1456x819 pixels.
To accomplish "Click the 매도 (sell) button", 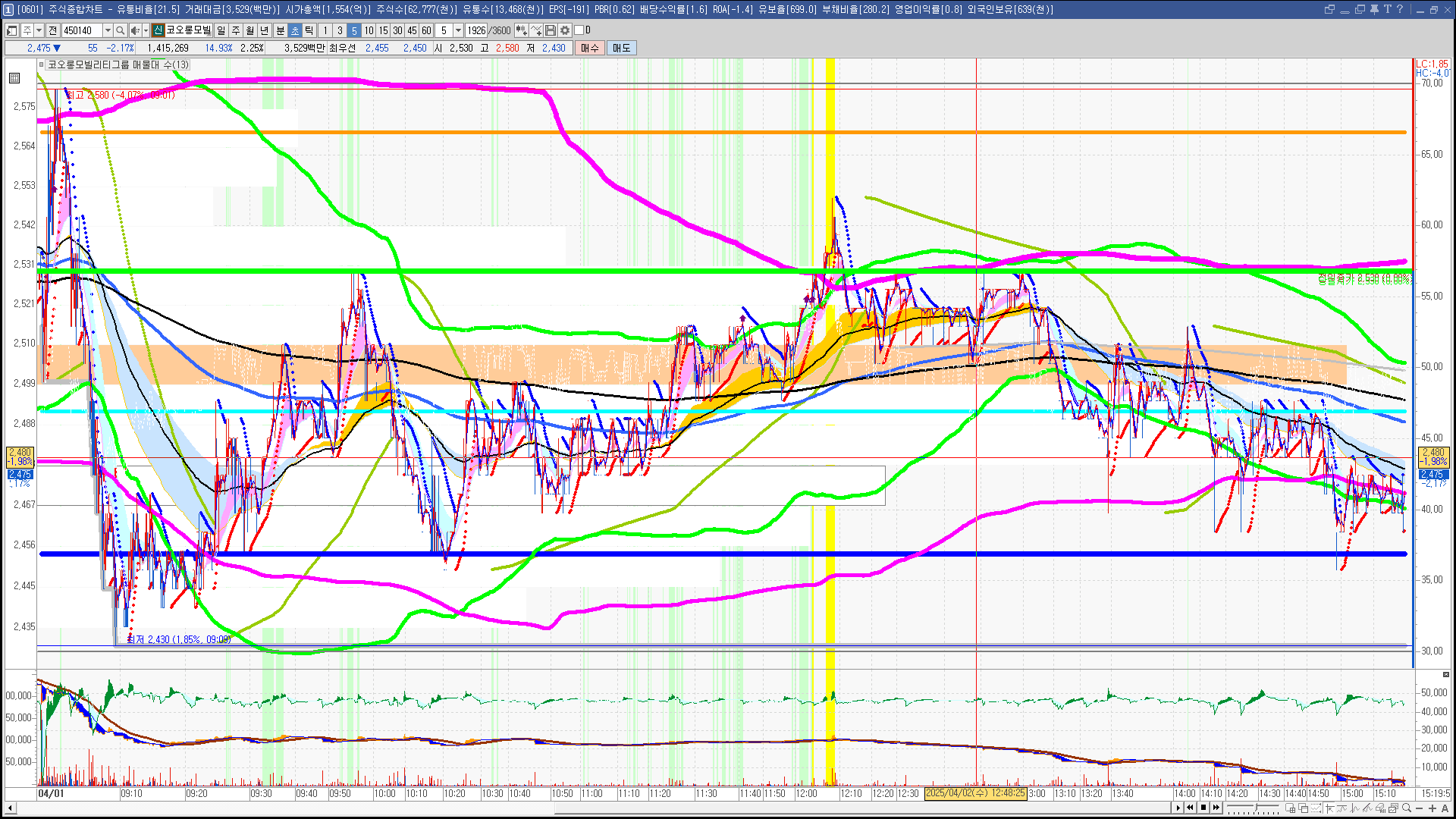I will point(622,48).
